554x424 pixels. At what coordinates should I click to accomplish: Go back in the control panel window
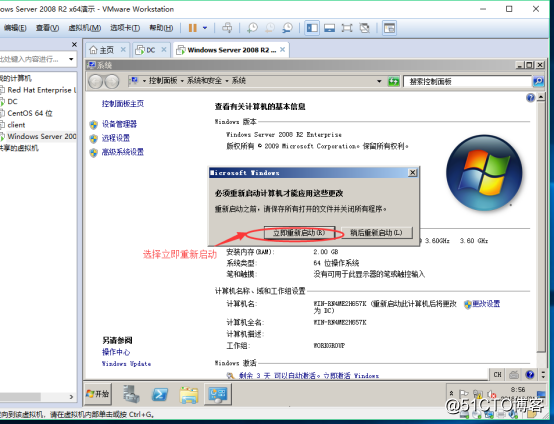(x=95, y=82)
